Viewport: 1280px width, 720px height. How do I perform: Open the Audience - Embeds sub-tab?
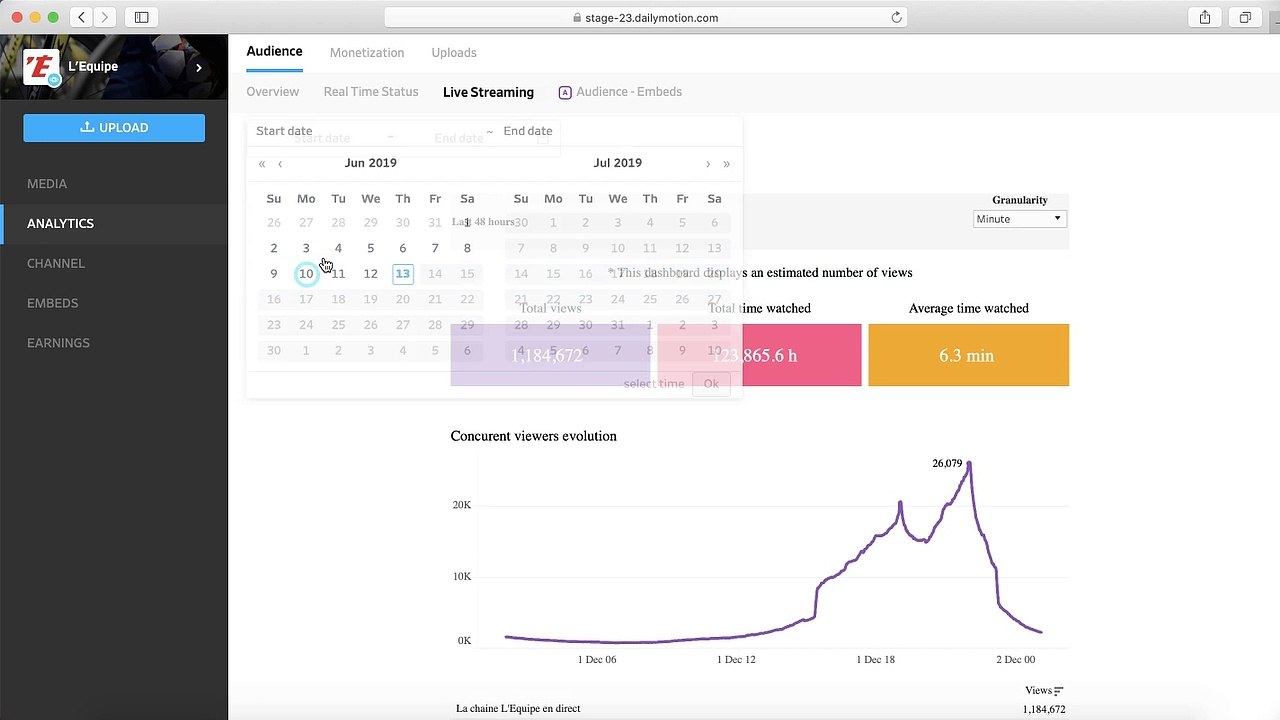[620, 92]
